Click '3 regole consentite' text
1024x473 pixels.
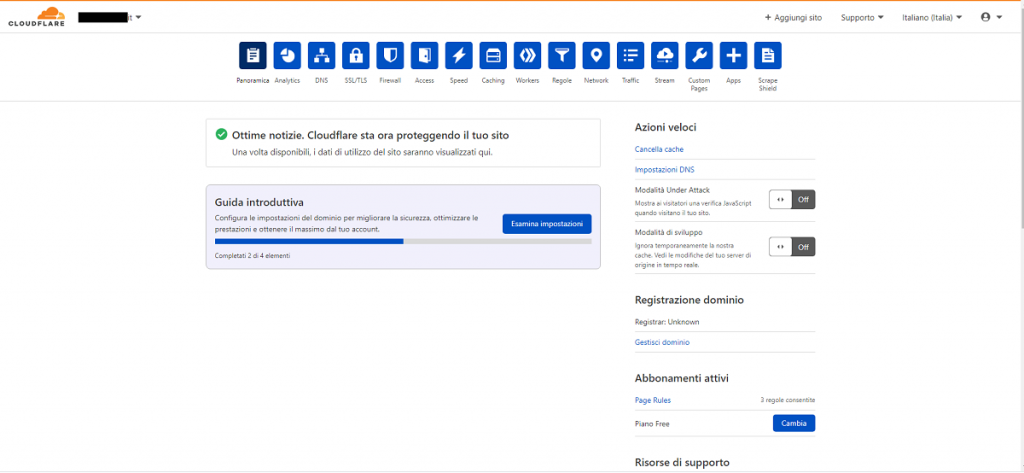tap(788, 400)
